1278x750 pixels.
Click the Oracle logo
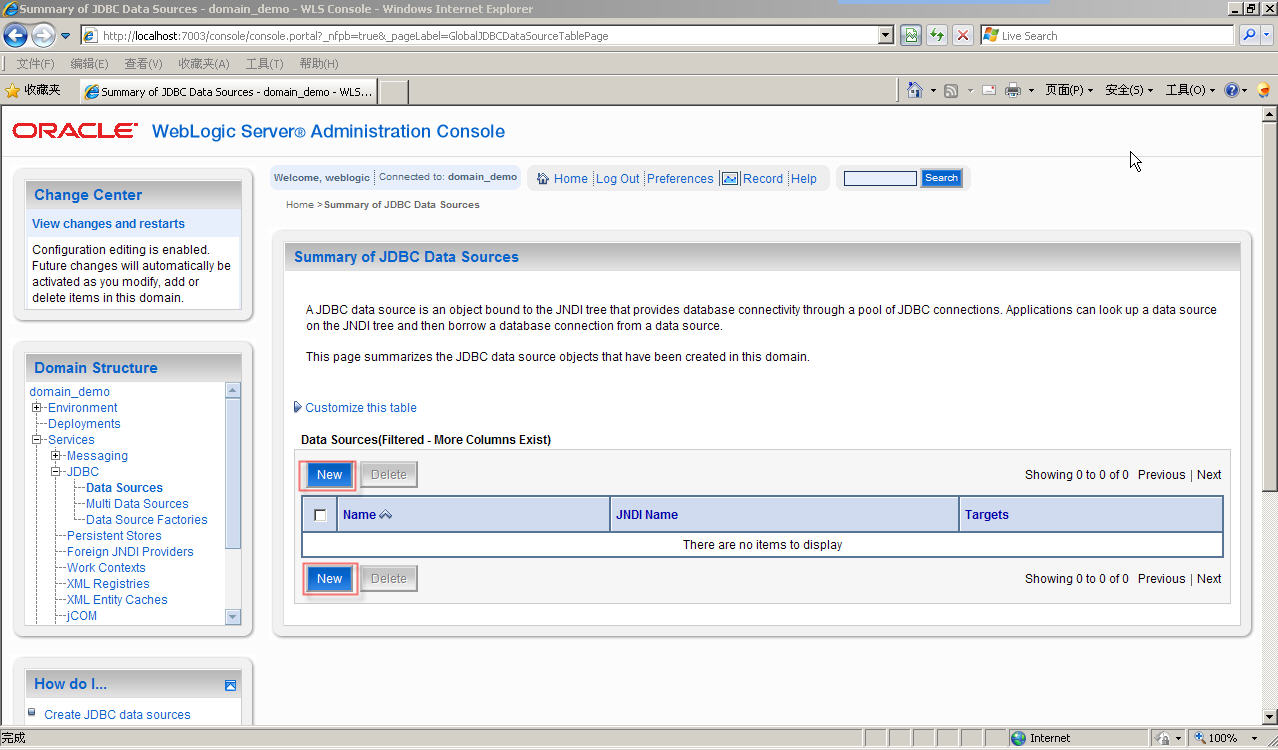tap(75, 131)
